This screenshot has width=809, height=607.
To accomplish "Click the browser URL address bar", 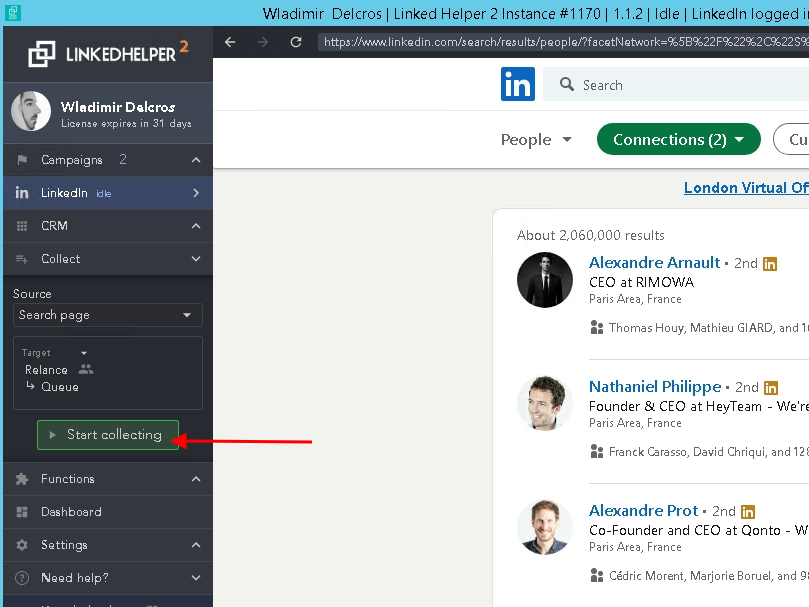I will pyautogui.click(x=563, y=42).
